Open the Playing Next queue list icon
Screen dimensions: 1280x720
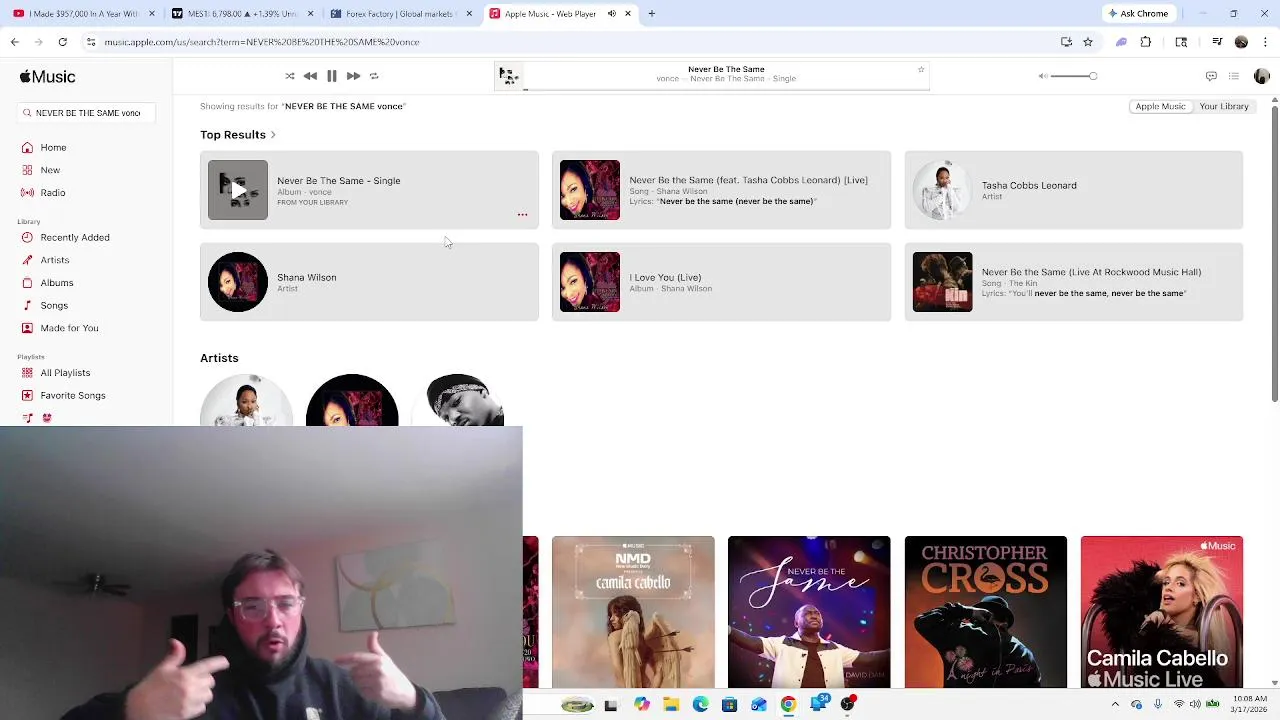pyautogui.click(x=1234, y=76)
